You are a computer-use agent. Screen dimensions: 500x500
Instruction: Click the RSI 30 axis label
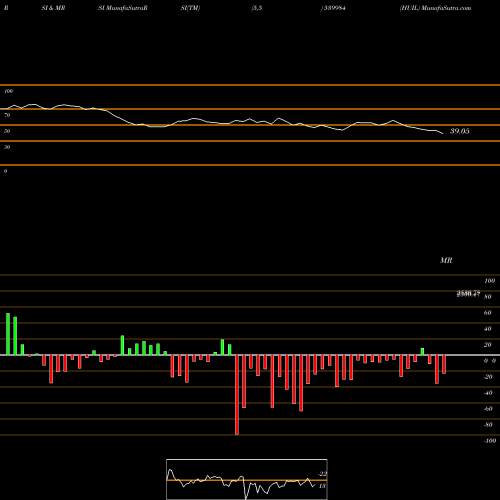7,147
